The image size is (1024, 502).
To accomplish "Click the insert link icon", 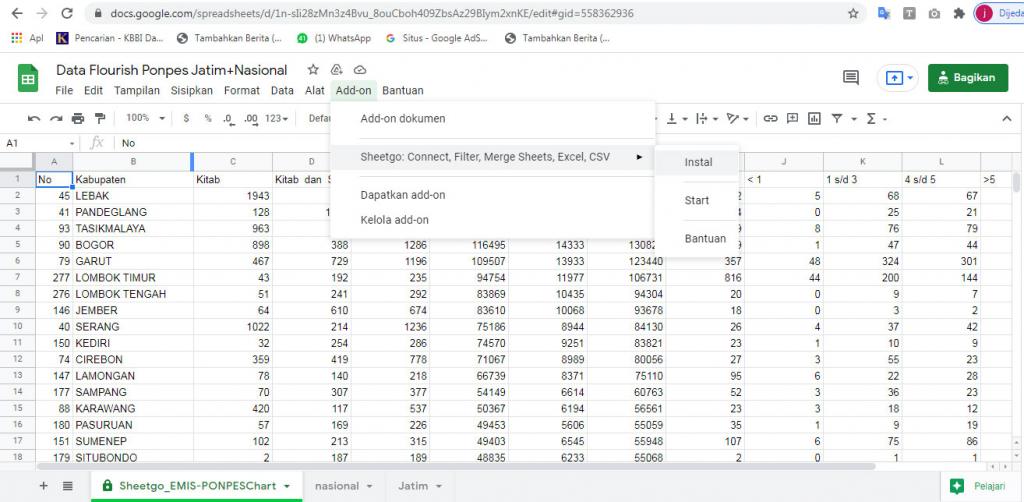I will tap(771, 118).
